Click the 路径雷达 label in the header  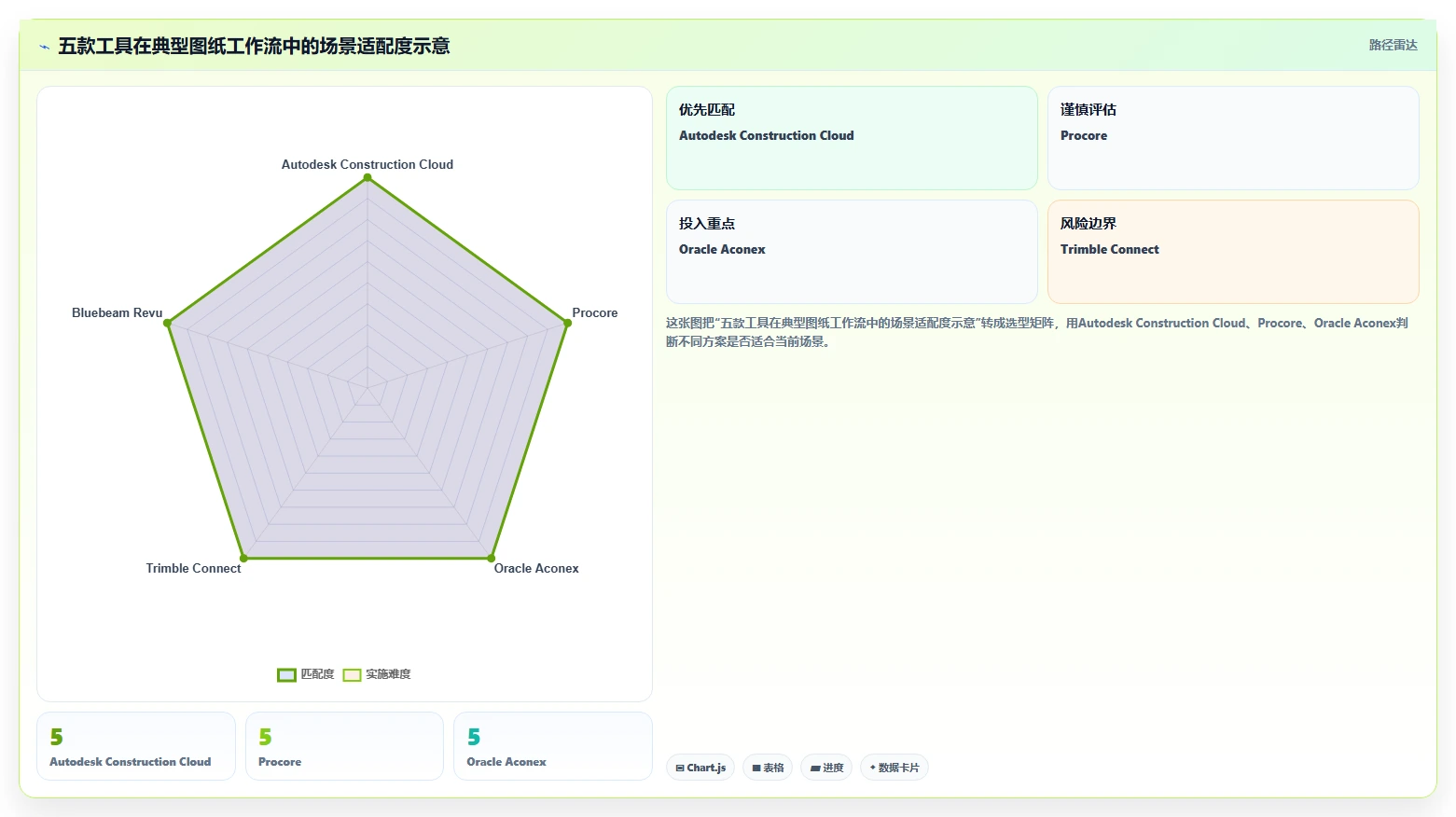(1393, 45)
